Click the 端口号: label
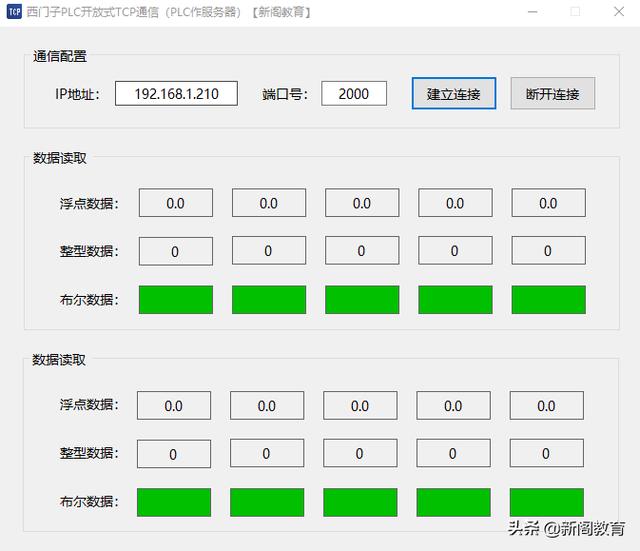 284,94
